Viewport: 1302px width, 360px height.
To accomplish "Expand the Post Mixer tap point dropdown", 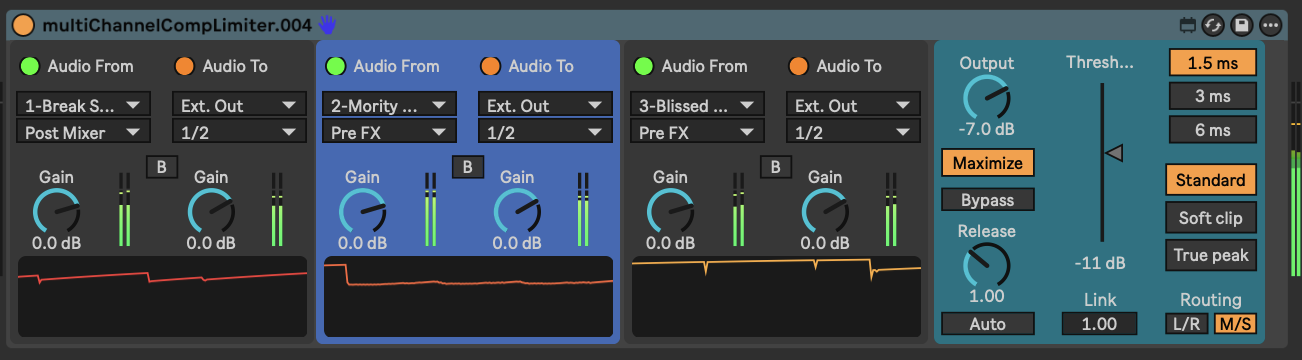I will pos(83,131).
